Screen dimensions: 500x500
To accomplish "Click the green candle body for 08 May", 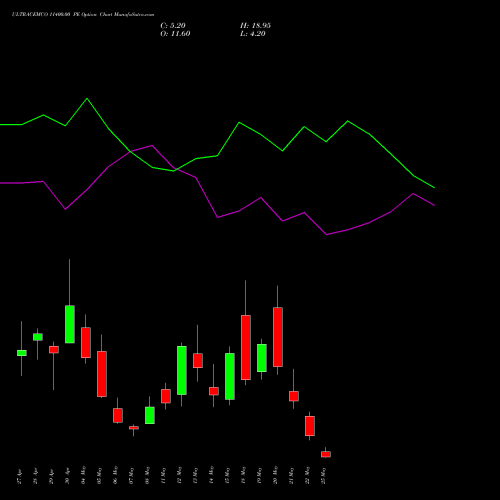I will tap(150, 415).
